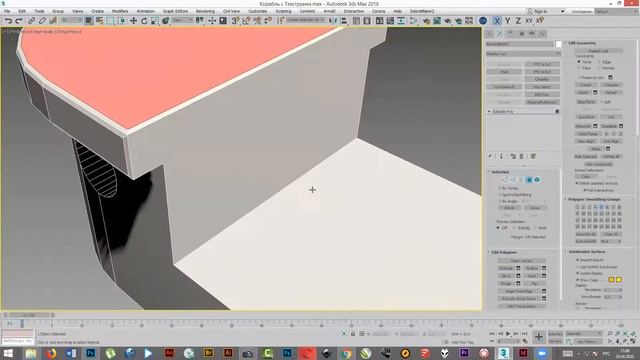Toggle the Smooth Result checkbox
This screenshot has height=360, width=640.
(578, 260)
